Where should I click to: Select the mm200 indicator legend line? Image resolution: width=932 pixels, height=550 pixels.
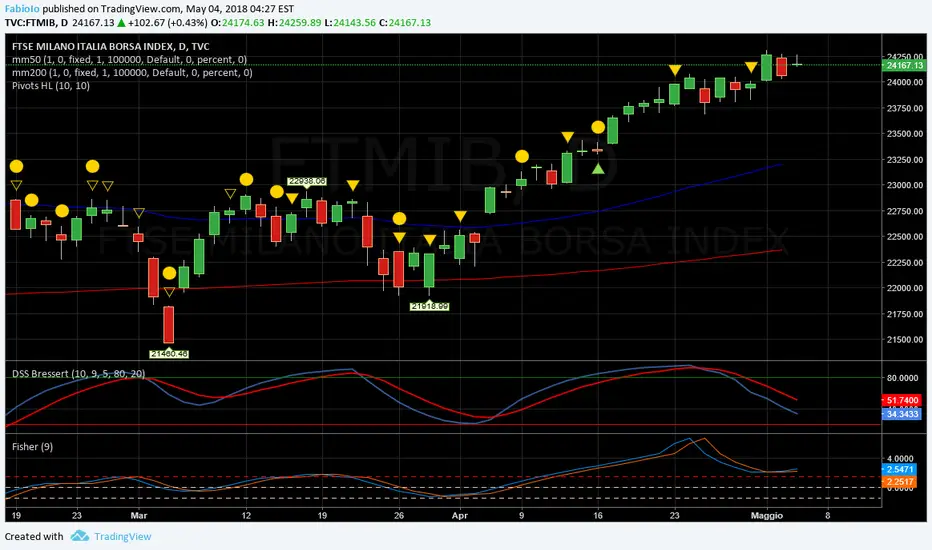point(132,73)
